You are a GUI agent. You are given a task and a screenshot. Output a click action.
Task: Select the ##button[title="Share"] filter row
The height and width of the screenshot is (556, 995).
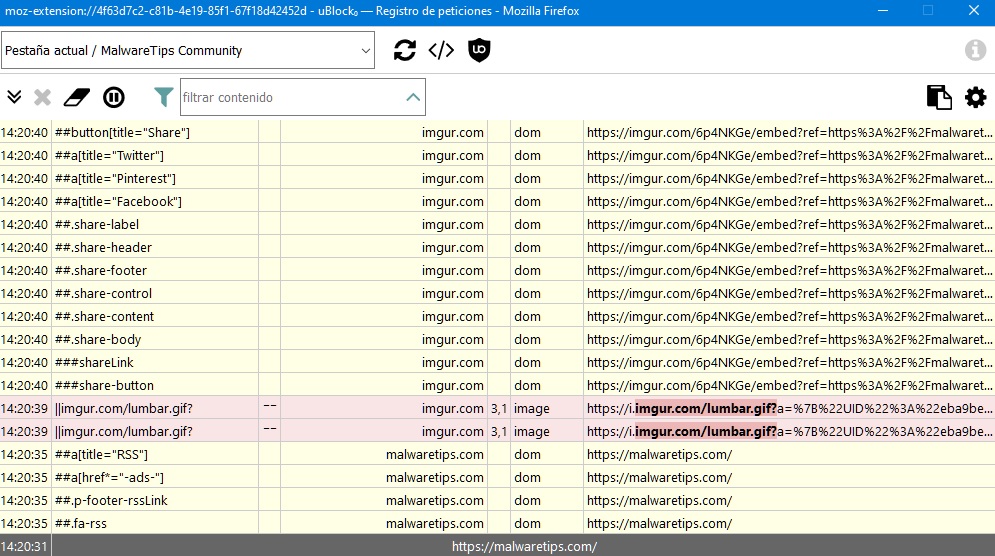pyautogui.click(x=122, y=133)
